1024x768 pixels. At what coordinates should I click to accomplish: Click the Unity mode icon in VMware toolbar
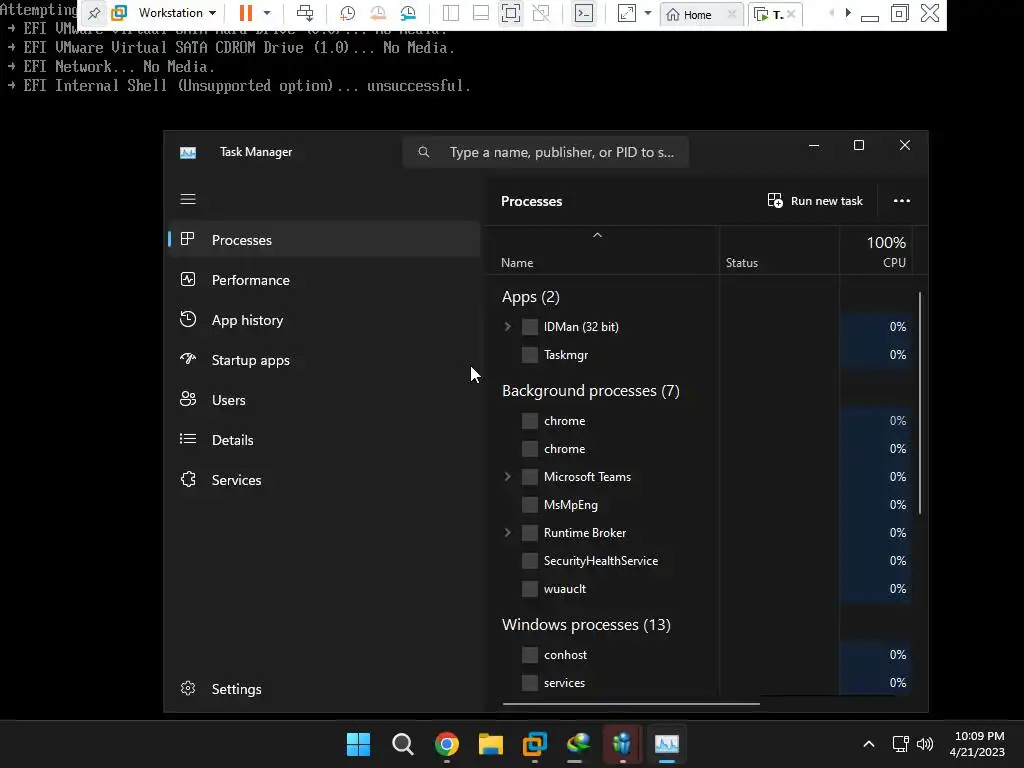(541, 13)
